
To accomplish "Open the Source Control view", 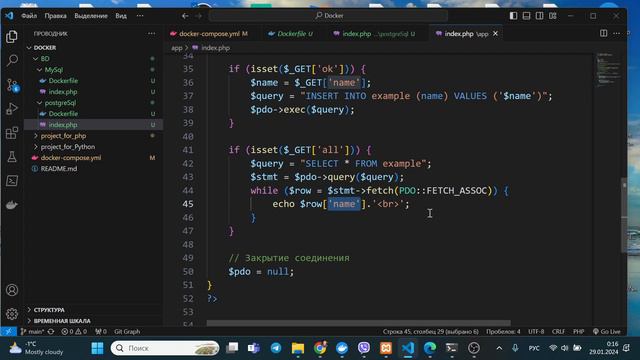I will tap(12, 85).
